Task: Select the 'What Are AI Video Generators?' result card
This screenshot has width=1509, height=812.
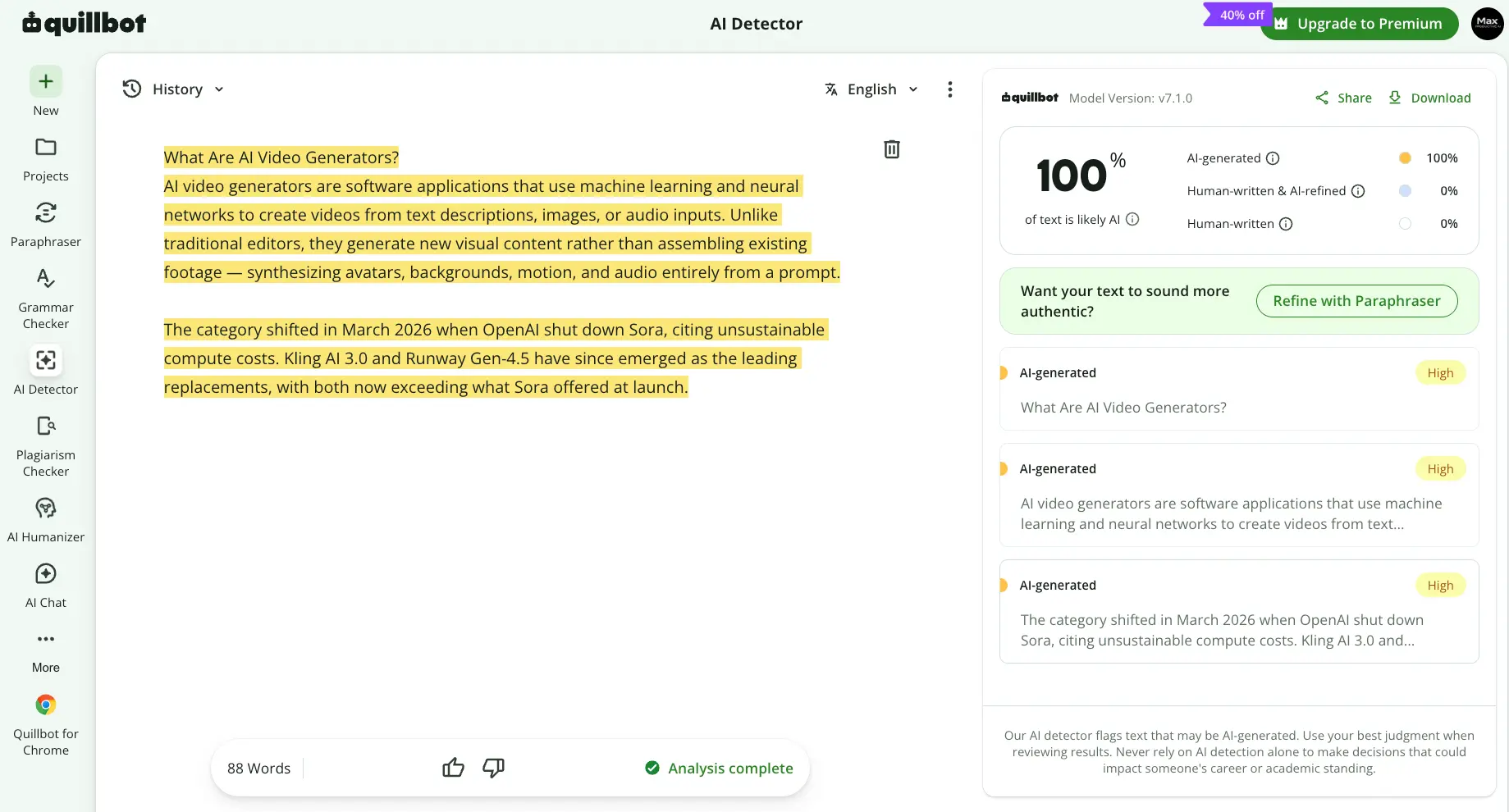Action: pyautogui.click(x=1239, y=389)
